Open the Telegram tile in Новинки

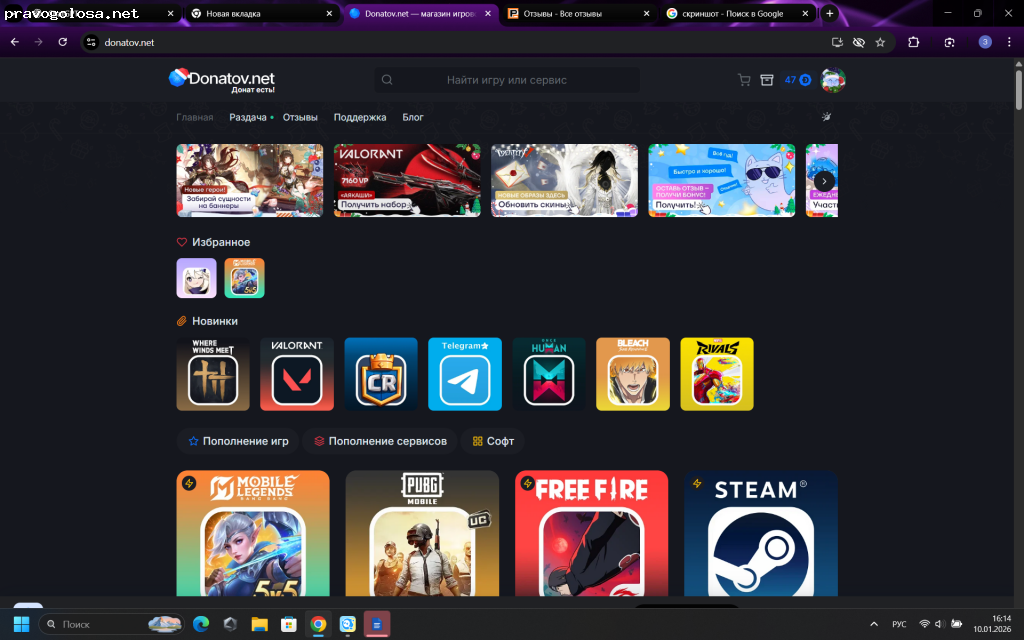click(x=465, y=374)
